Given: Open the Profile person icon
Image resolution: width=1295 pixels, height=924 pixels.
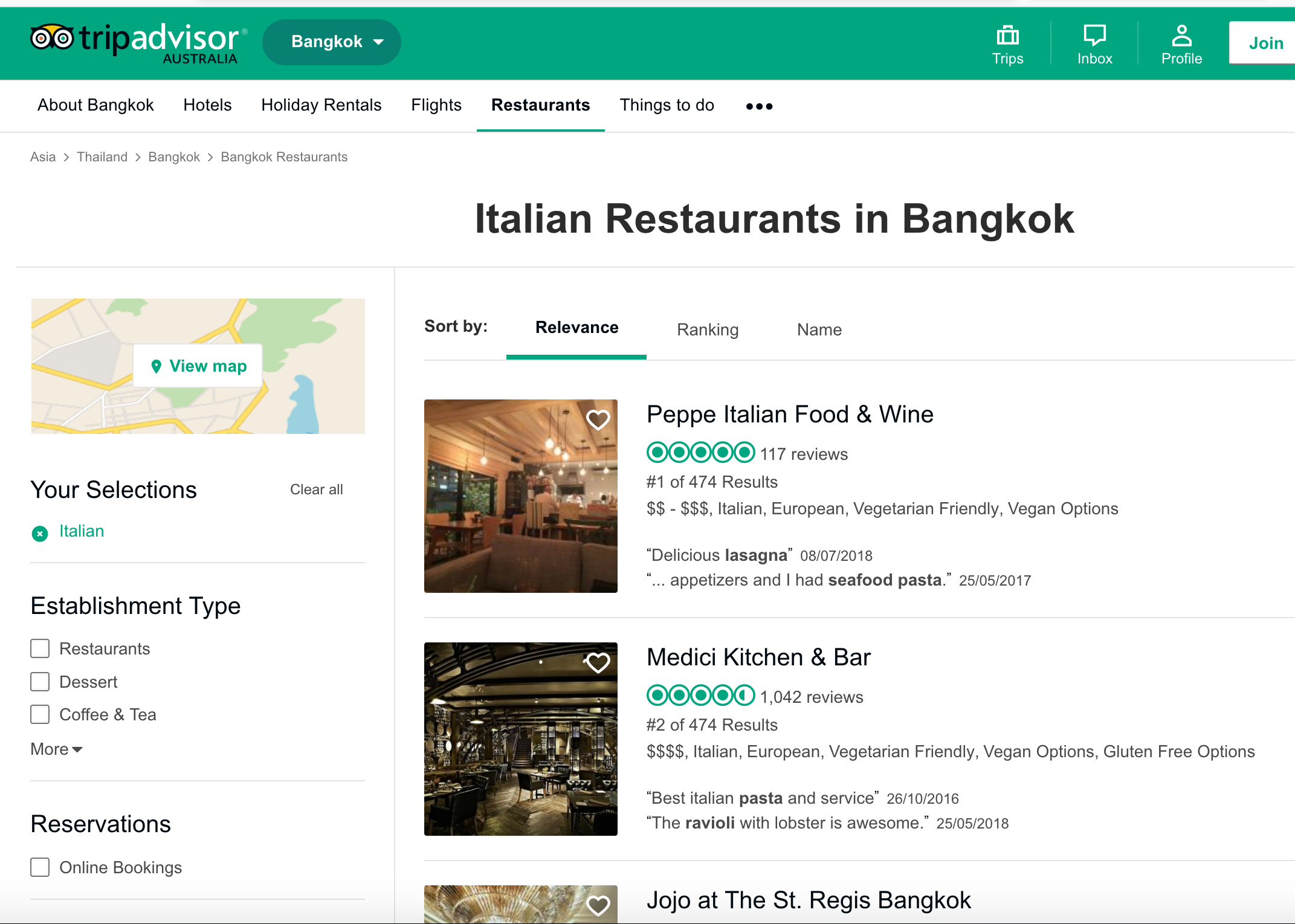Looking at the screenshot, I should (x=1181, y=35).
